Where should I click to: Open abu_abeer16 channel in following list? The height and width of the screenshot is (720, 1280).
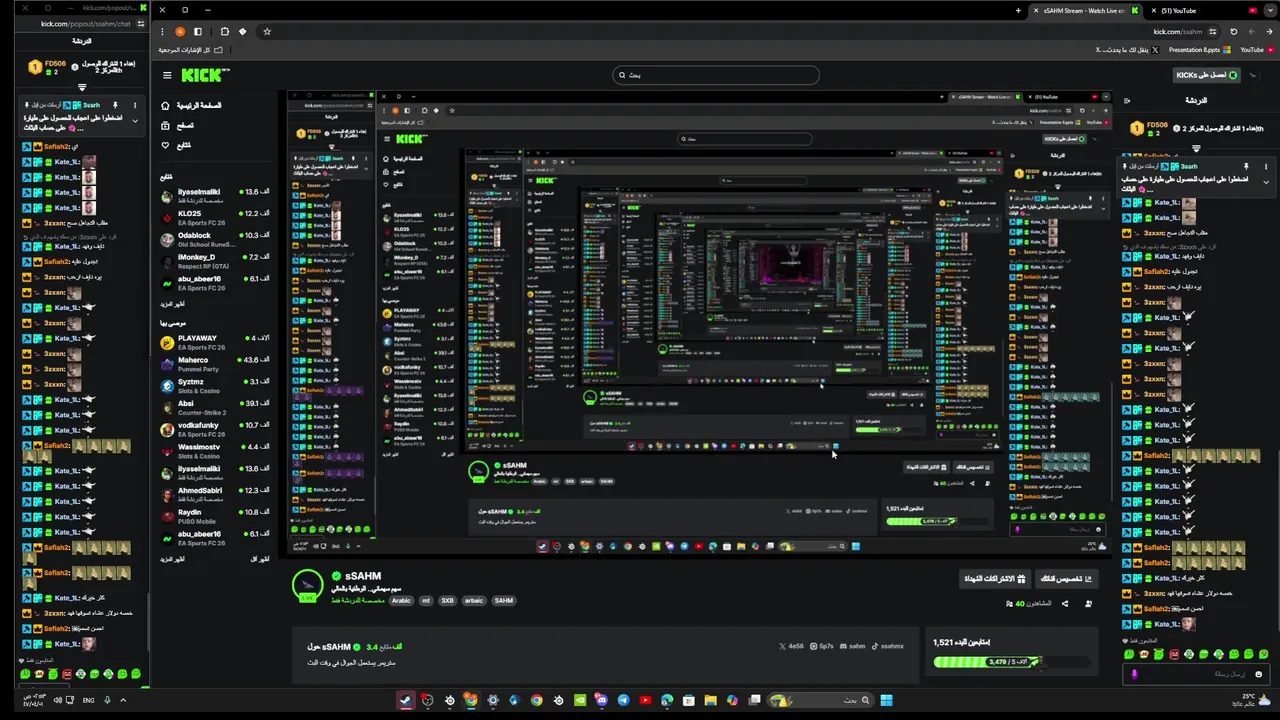[214, 284]
